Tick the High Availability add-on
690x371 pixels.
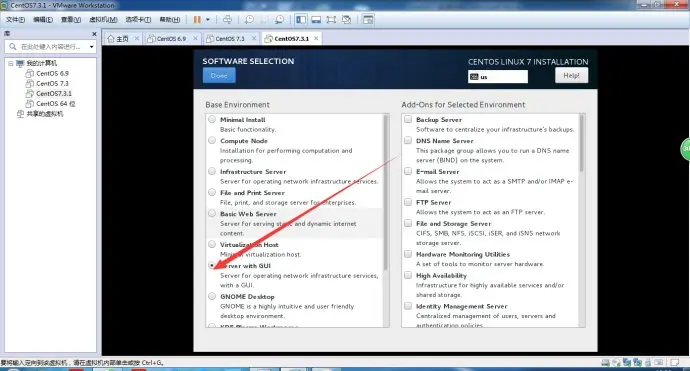[408, 275]
